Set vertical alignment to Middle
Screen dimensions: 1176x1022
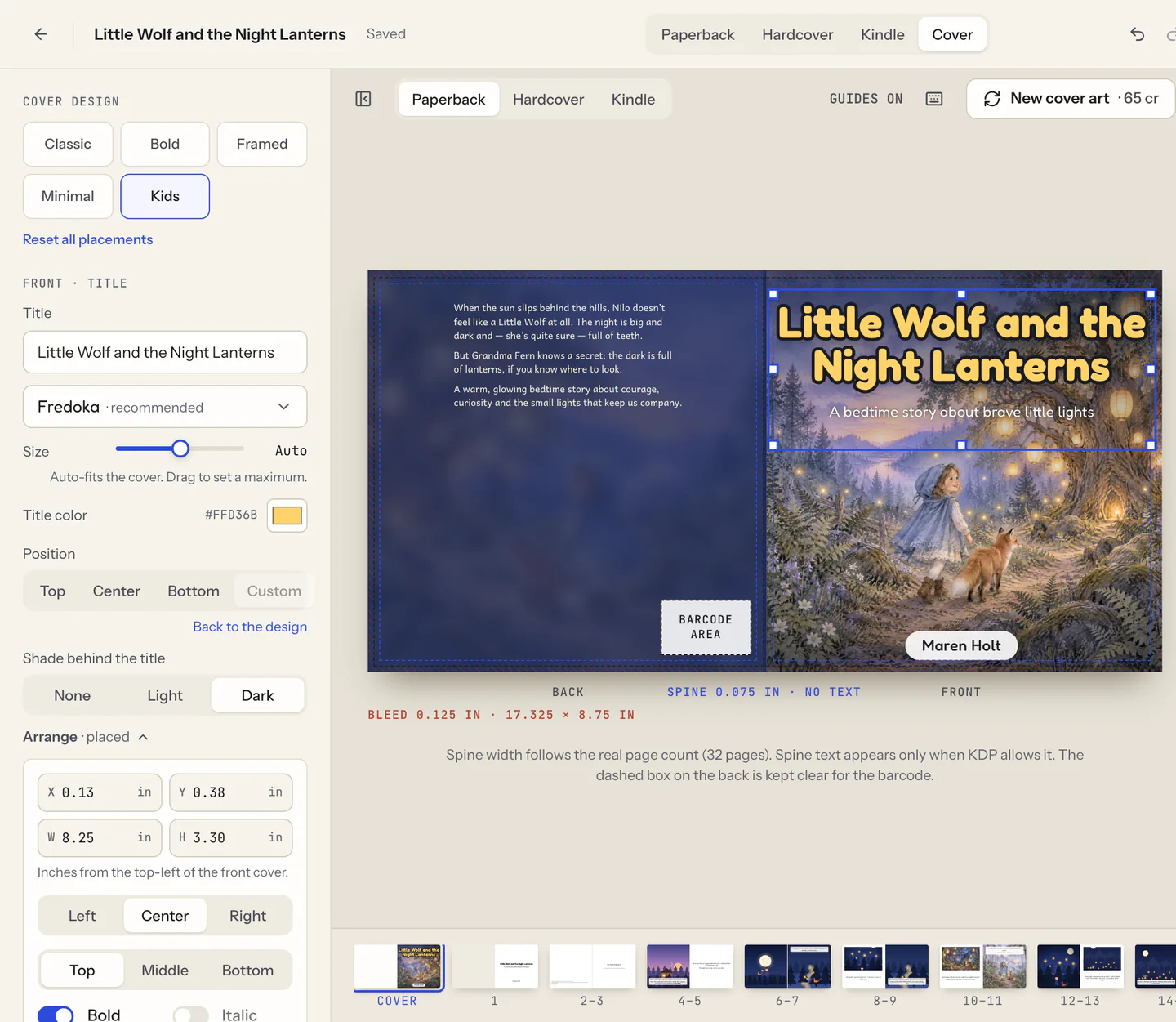[x=165, y=970]
